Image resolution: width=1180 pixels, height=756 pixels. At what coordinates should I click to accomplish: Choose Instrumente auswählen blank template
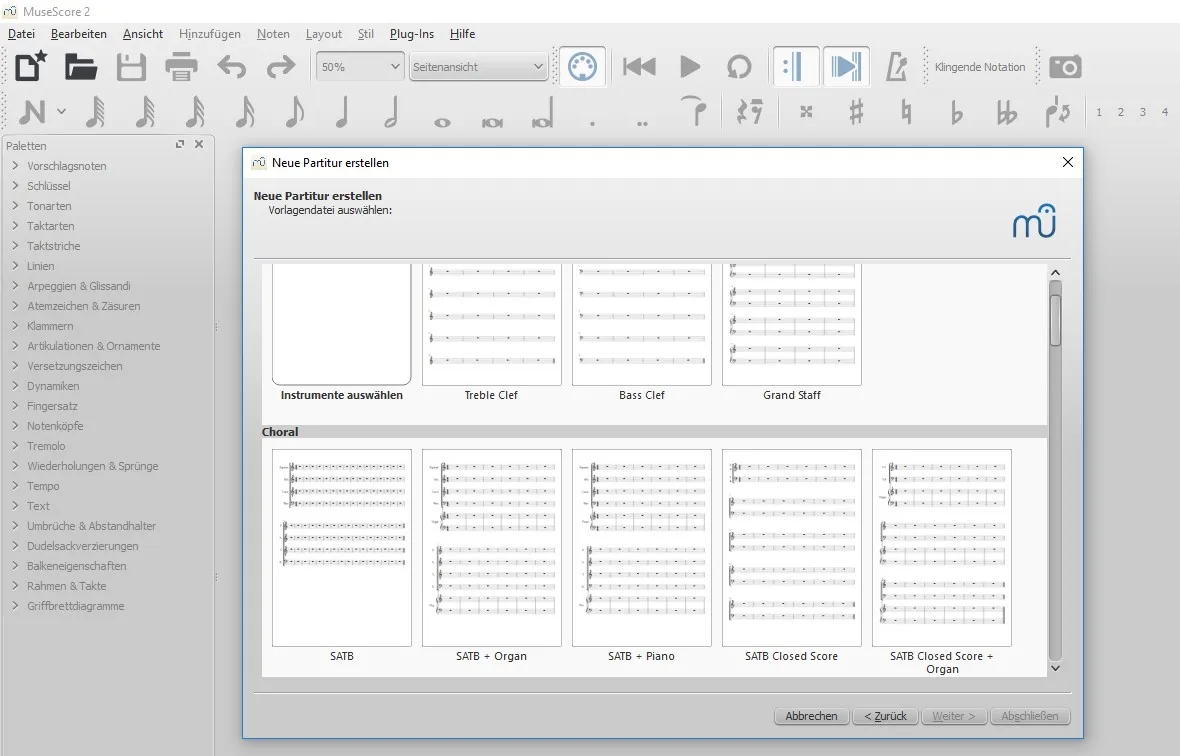(x=342, y=324)
